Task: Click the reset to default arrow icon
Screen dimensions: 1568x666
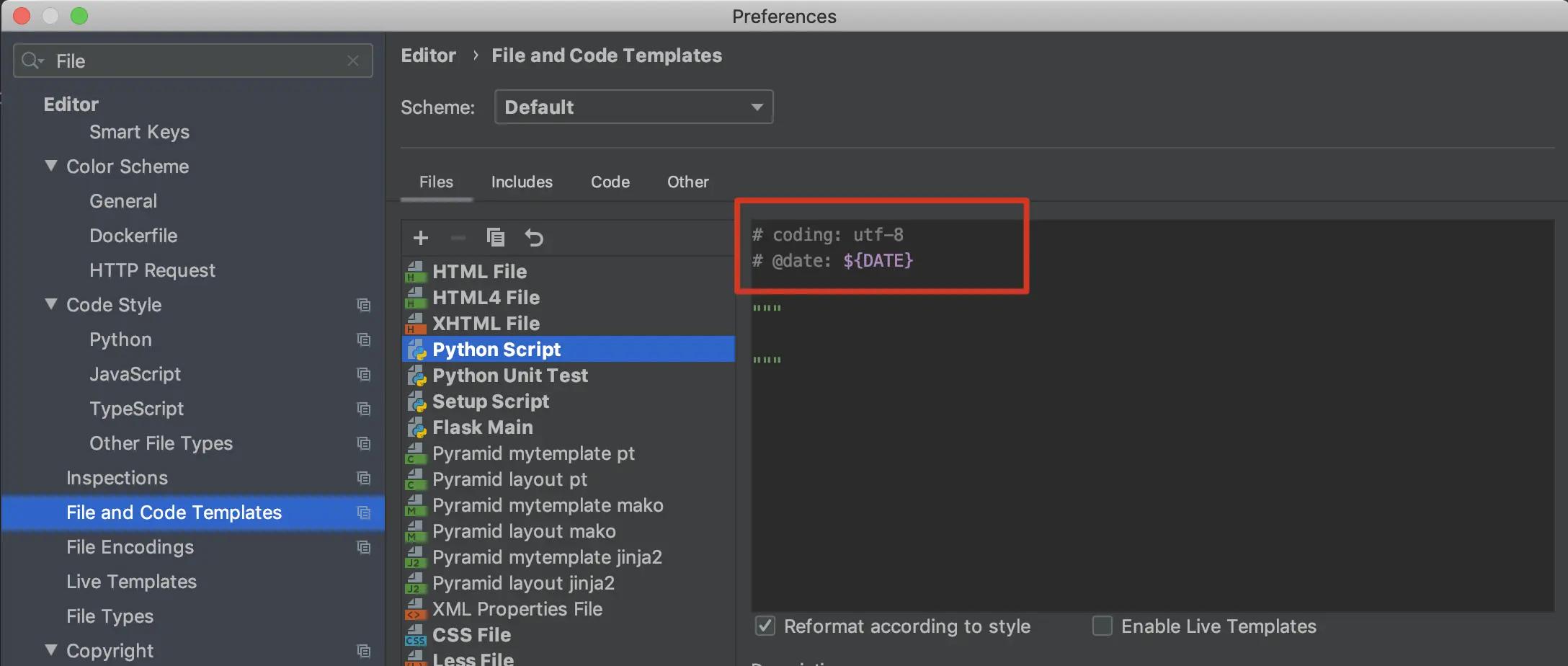Action: tap(534, 238)
